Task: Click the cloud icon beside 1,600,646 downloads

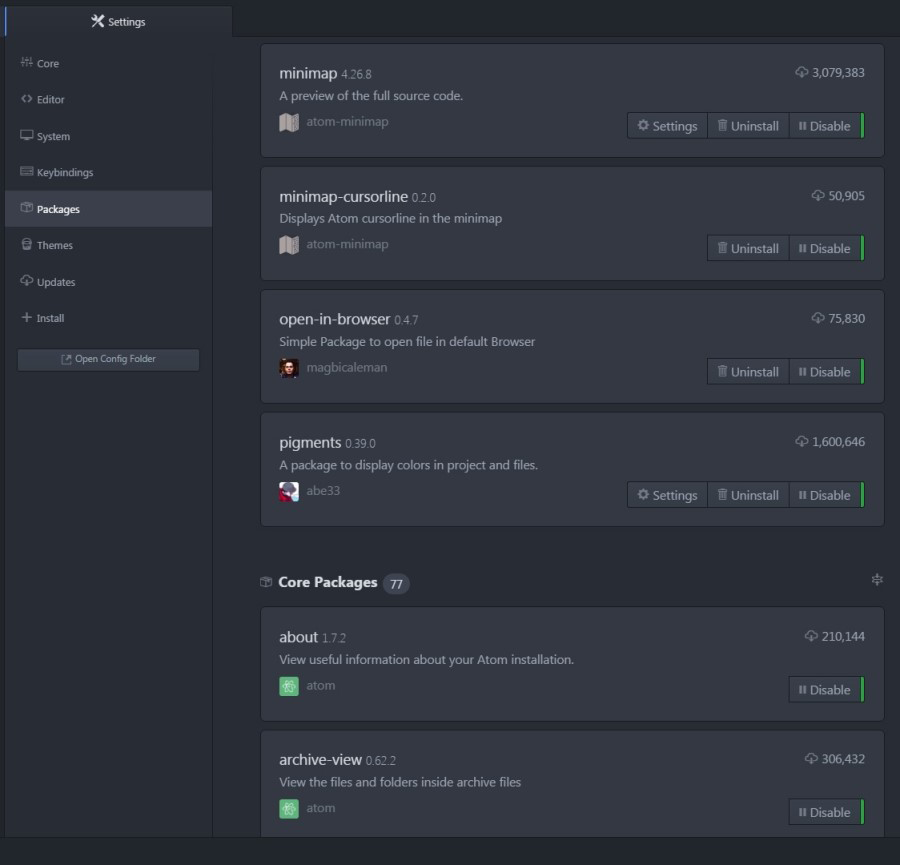Action: tap(801, 441)
